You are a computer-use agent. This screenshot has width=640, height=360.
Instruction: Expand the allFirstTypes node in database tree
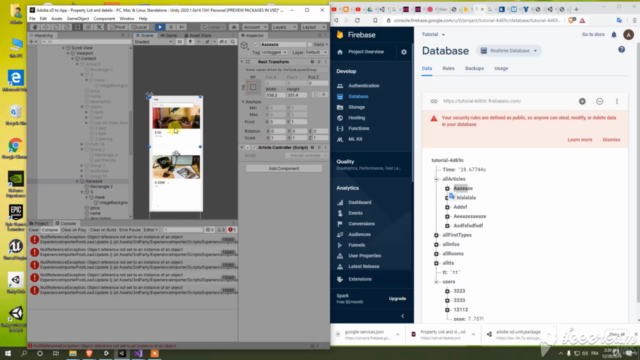click(436, 235)
